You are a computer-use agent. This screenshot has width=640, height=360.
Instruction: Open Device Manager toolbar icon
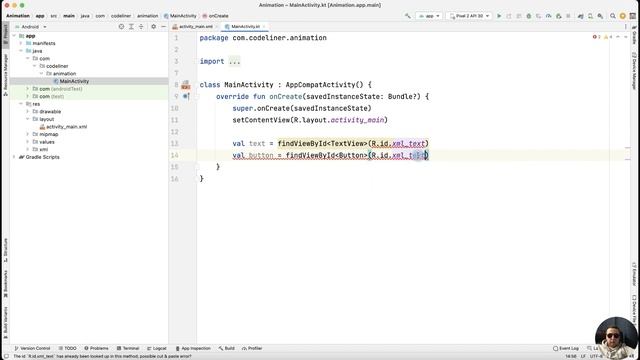coord(590,16)
